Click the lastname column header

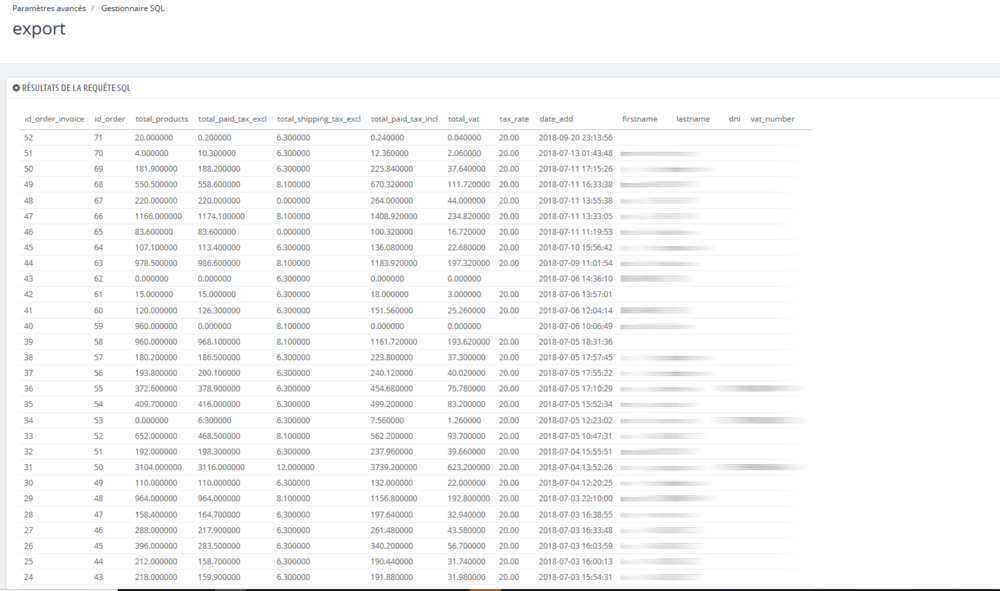click(x=692, y=118)
